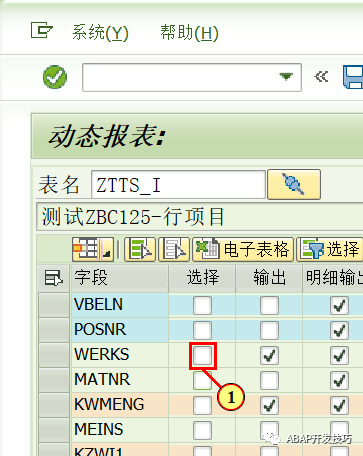Uncheck the 明细输出 checkbox for WERKS
Image resolution: width=363 pixels, height=456 pixels.
pos(339,355)
